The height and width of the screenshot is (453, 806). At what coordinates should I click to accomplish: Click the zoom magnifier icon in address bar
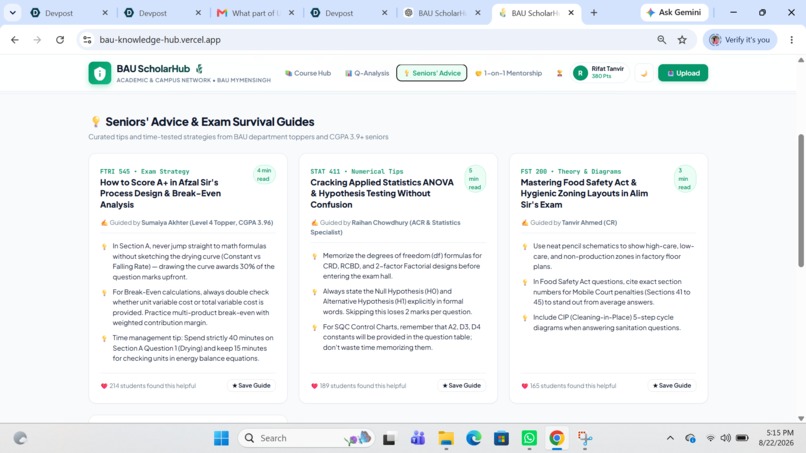(662, 40)
